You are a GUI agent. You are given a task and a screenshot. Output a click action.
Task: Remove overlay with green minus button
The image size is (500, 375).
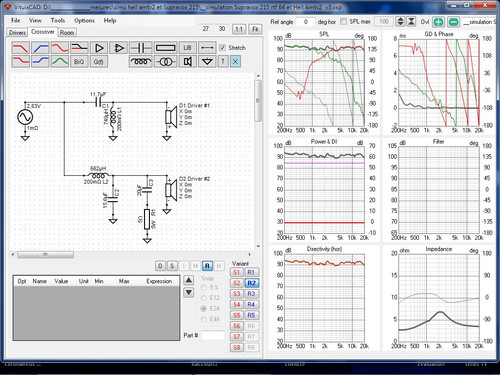pyautogui.click(x=453, y=22)
